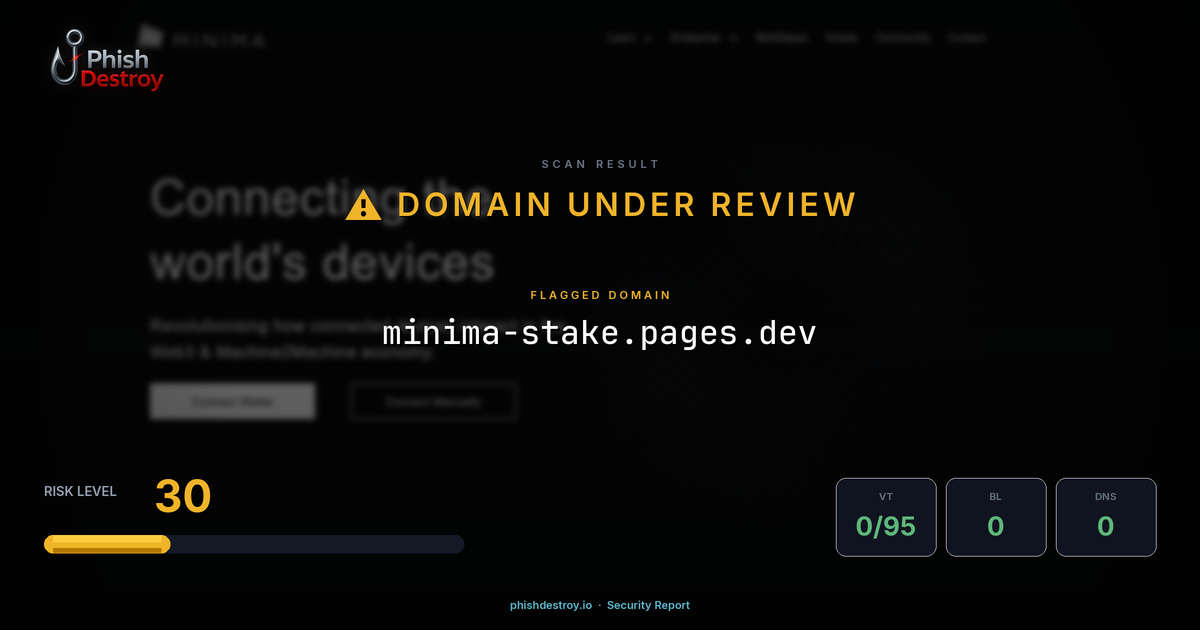Click the warning triangle beside DOMAIN UNDER REVIEW
Viewport: 1200px width, 630px height.
click(x=363, y=204)
